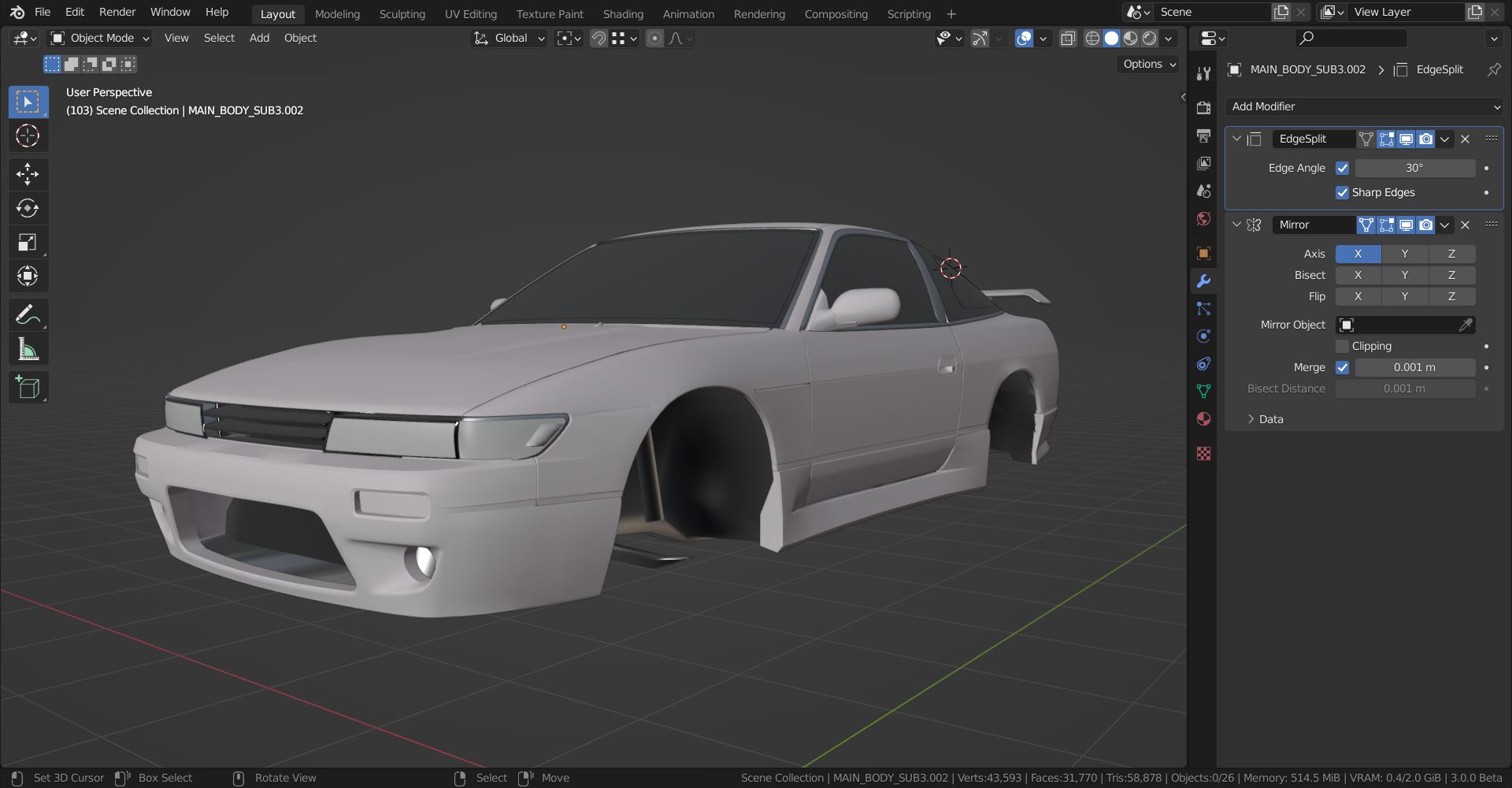Toggle the Merge checkbox
1512x788 pixels.
point(1343,367)
